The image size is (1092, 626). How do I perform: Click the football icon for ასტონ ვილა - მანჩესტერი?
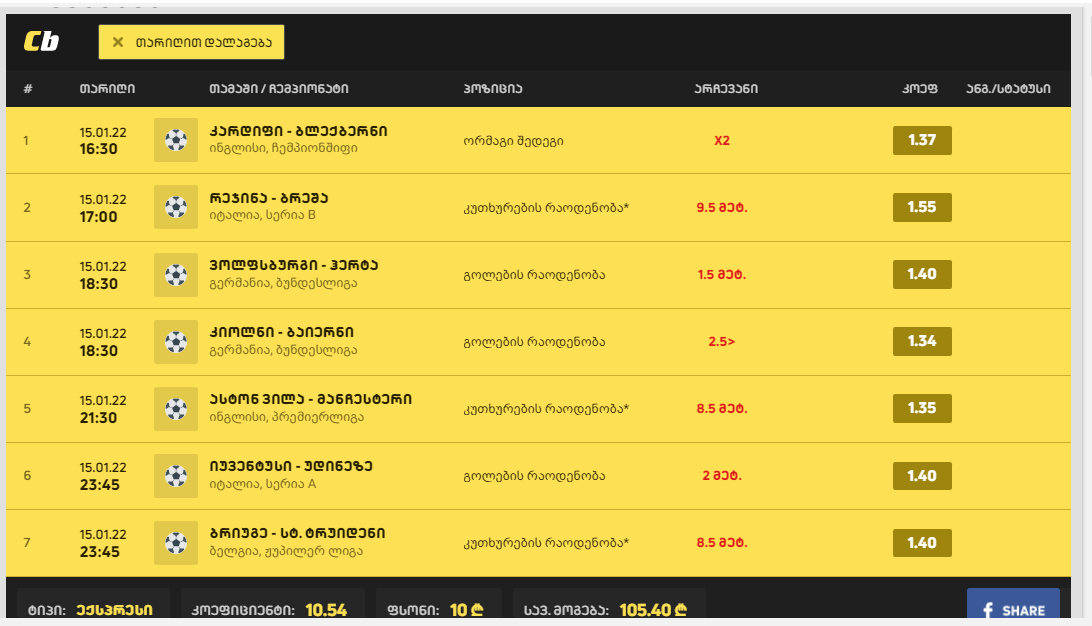[x=176, y=409]
